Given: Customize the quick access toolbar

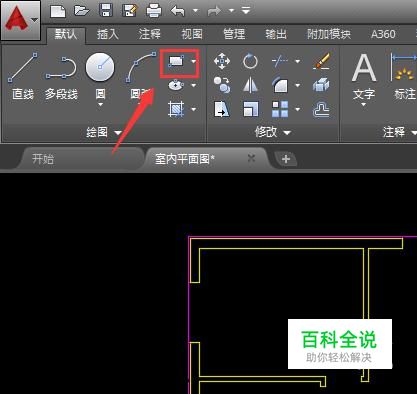Looking at the screenshot, I should (246, 11).
